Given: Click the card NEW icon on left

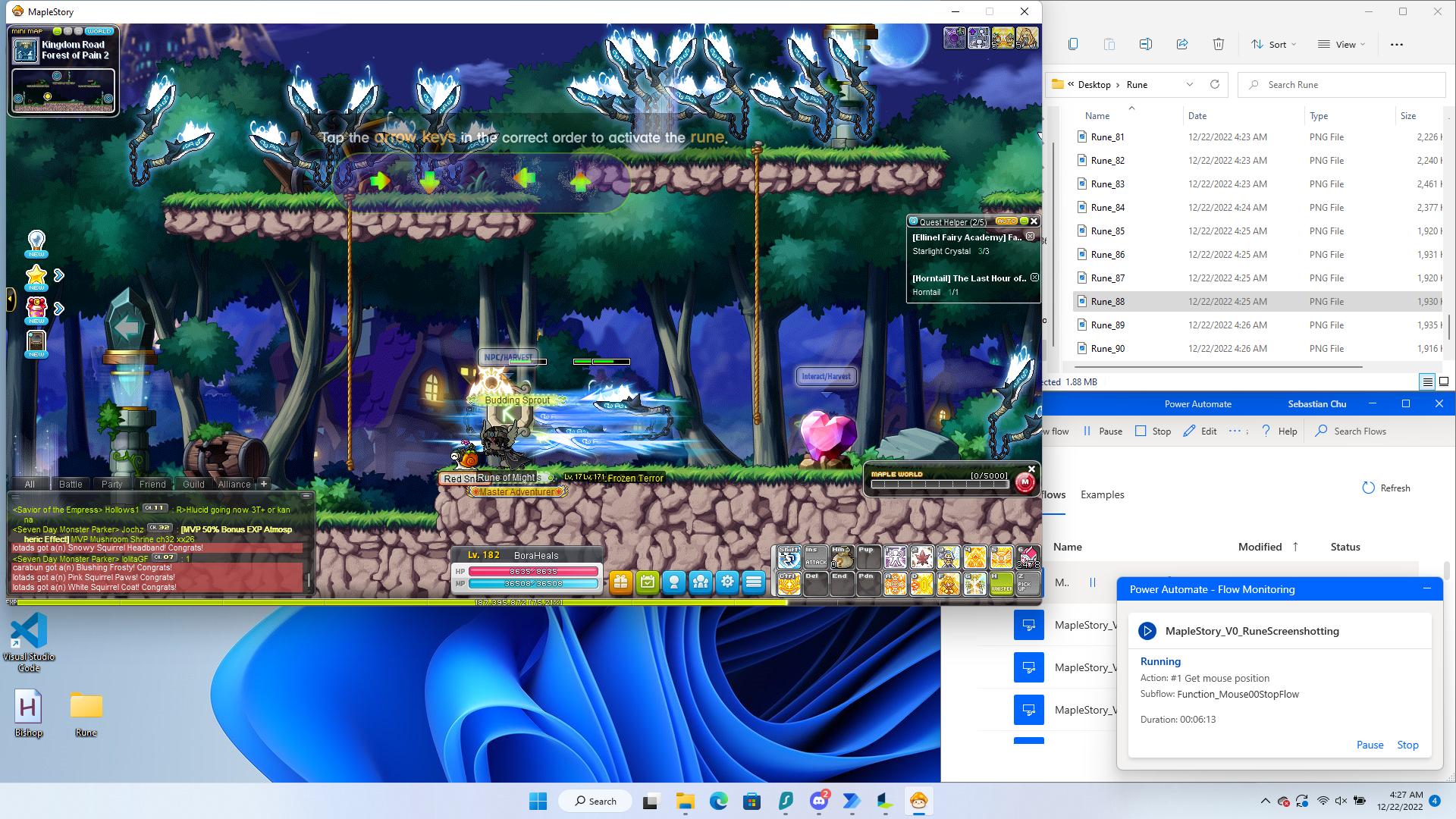Looking at the screenshot, I should click(36, 343).
